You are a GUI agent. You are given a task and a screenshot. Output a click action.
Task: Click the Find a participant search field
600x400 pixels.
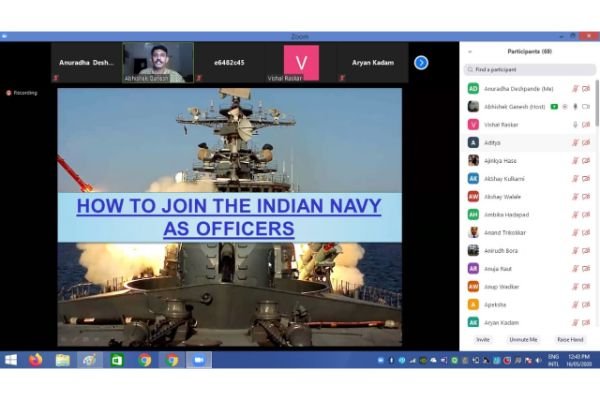pyautogui.click(x=530, y=70)
